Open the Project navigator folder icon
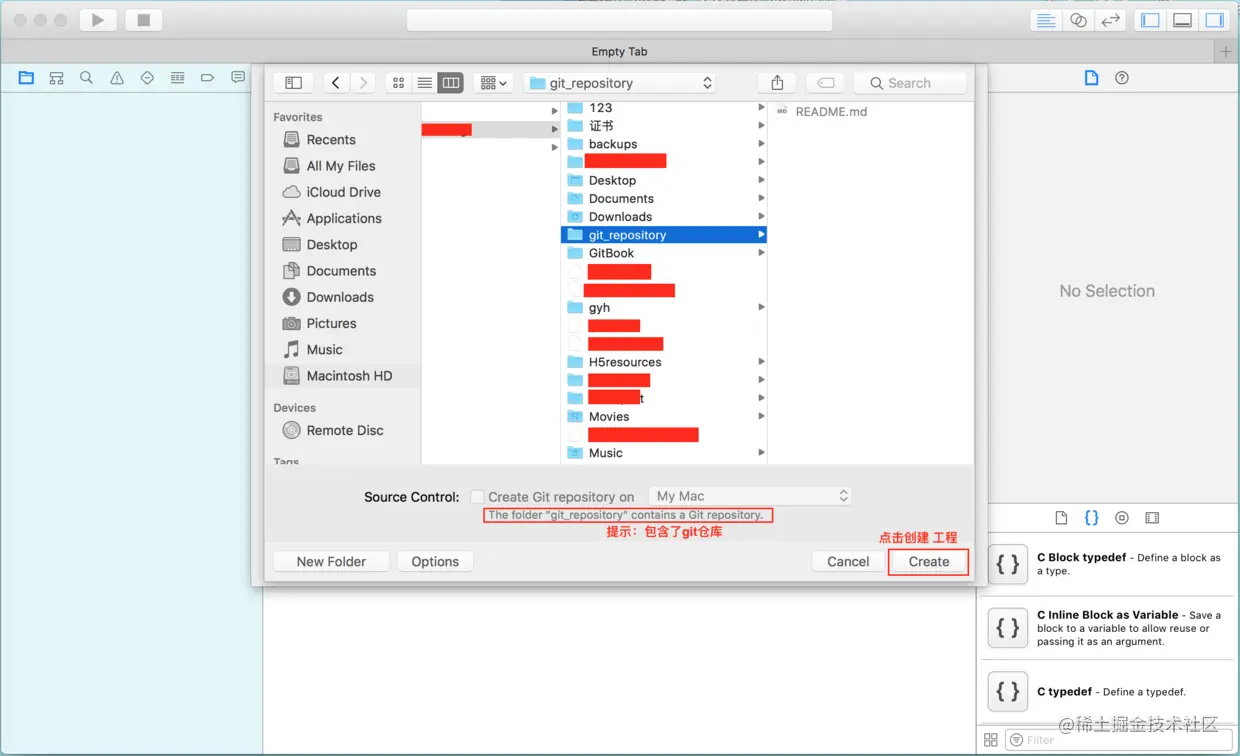Viewport: 1240px width, 756px height. point(26,78)
